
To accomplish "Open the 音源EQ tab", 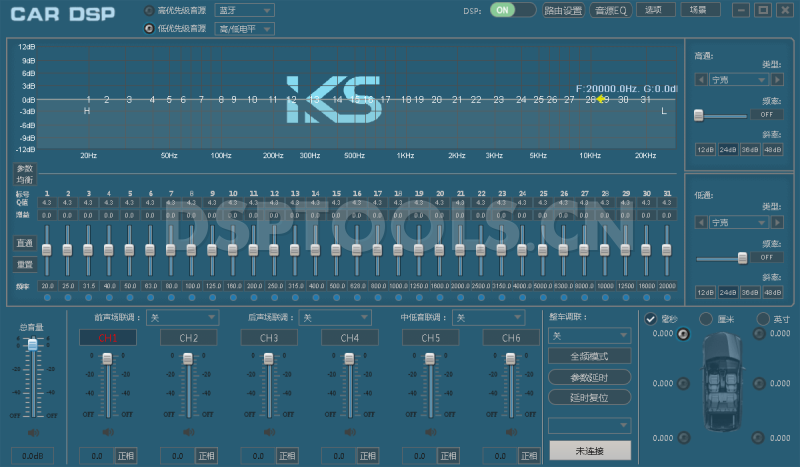I will pyautogui.click(x=609, y=10).
